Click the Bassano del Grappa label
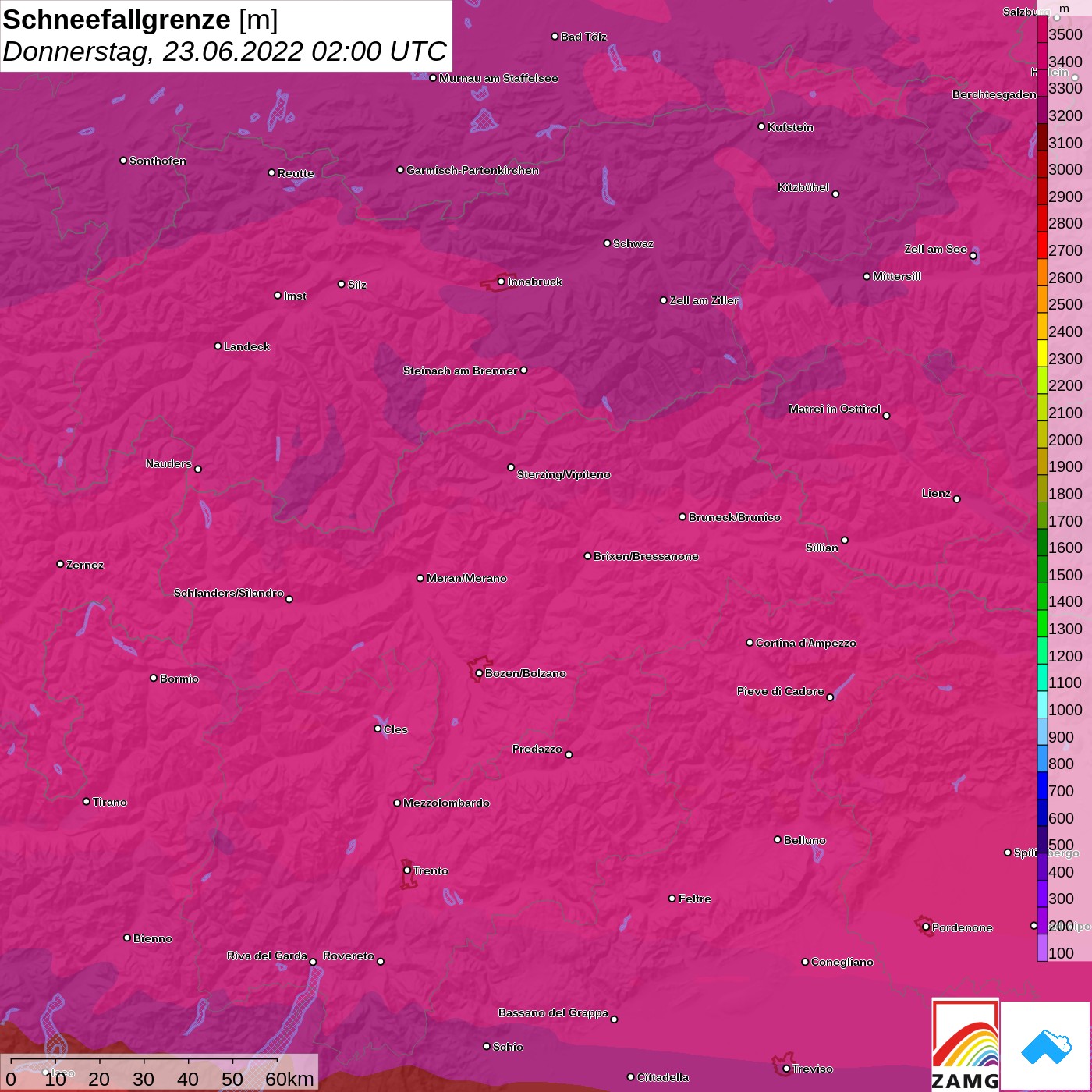The height and width of the screenshot is (1092, 1092). tap(554, 1012)
